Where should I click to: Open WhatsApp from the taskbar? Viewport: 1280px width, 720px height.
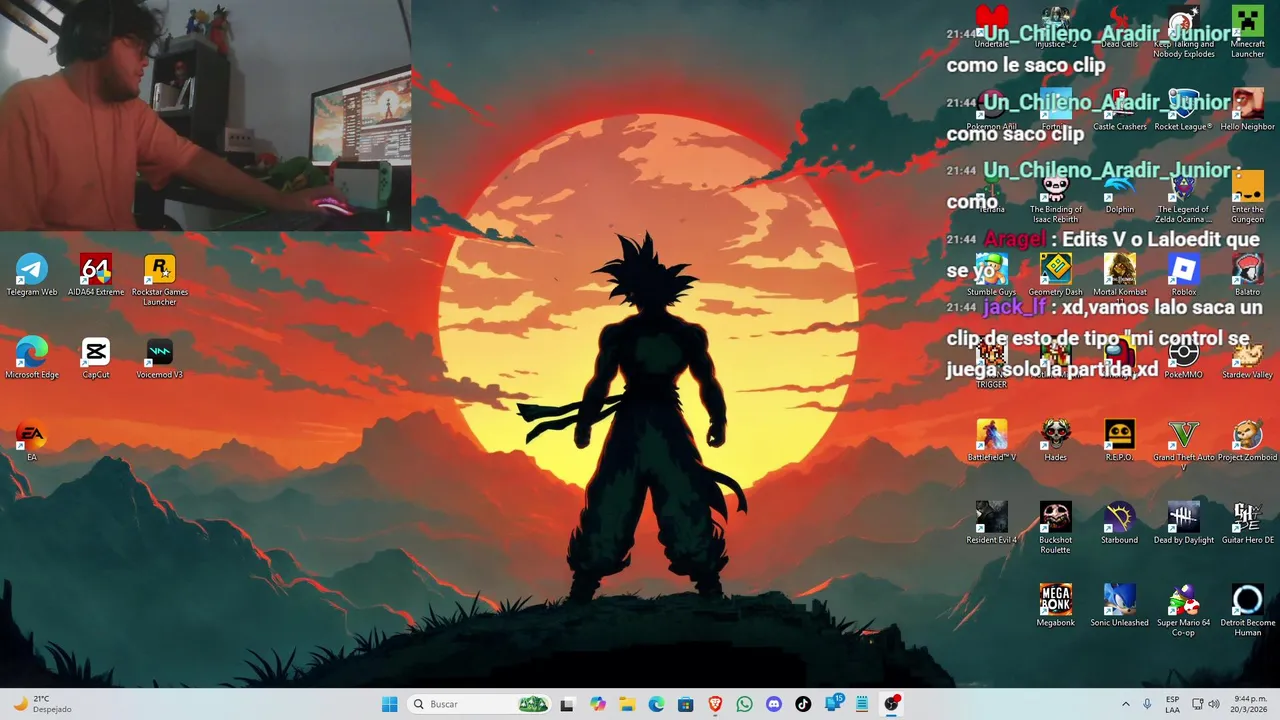pyautogui.click(x=744, y=704)
